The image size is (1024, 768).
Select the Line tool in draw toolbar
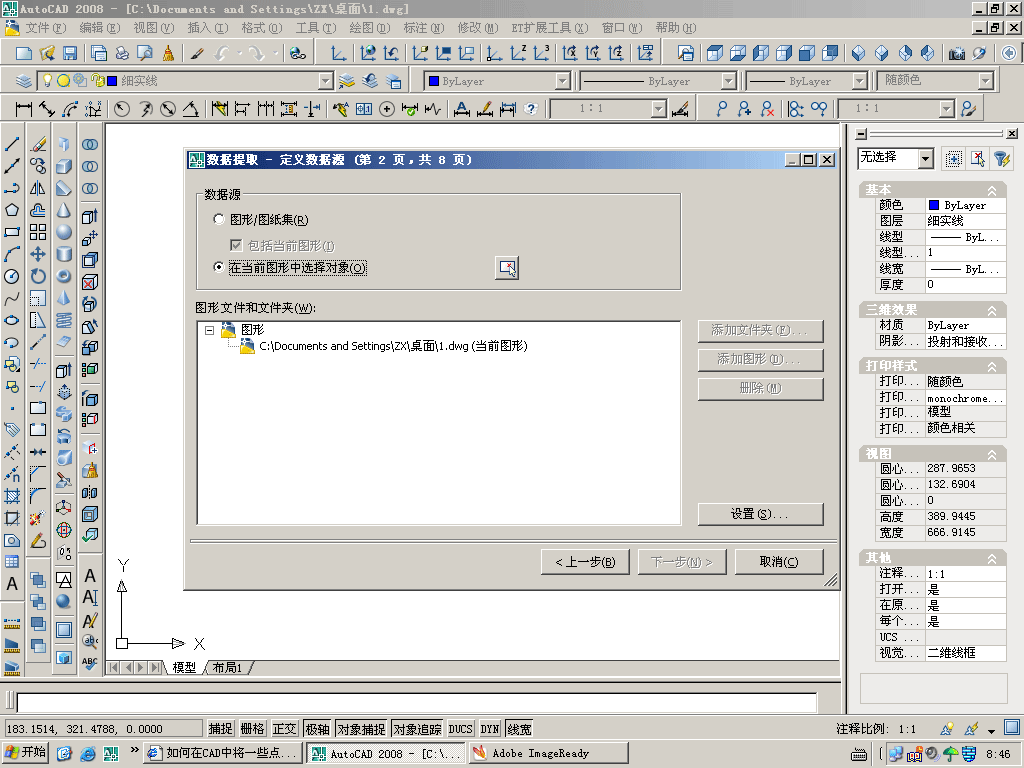click(x=12, y=144)
